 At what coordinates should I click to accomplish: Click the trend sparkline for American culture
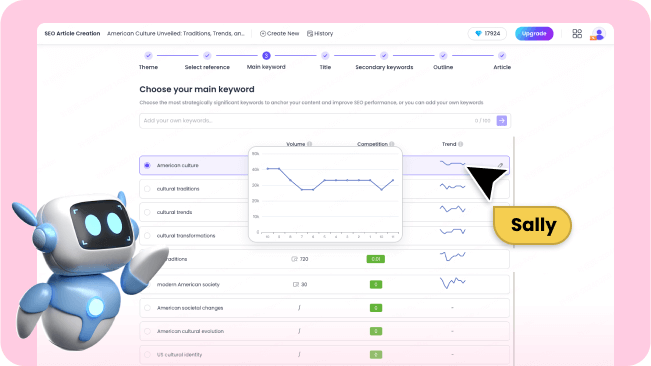pos(453,163)
